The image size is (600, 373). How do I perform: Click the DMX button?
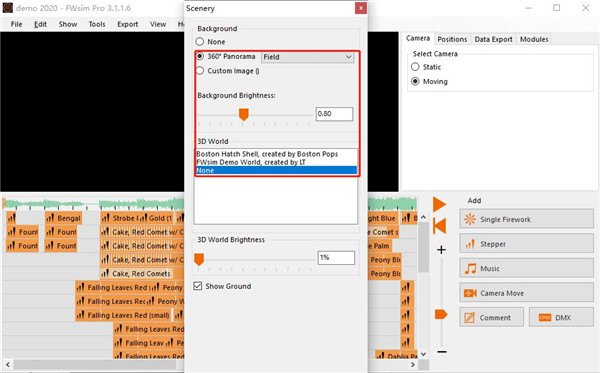[x=561, y=318]
